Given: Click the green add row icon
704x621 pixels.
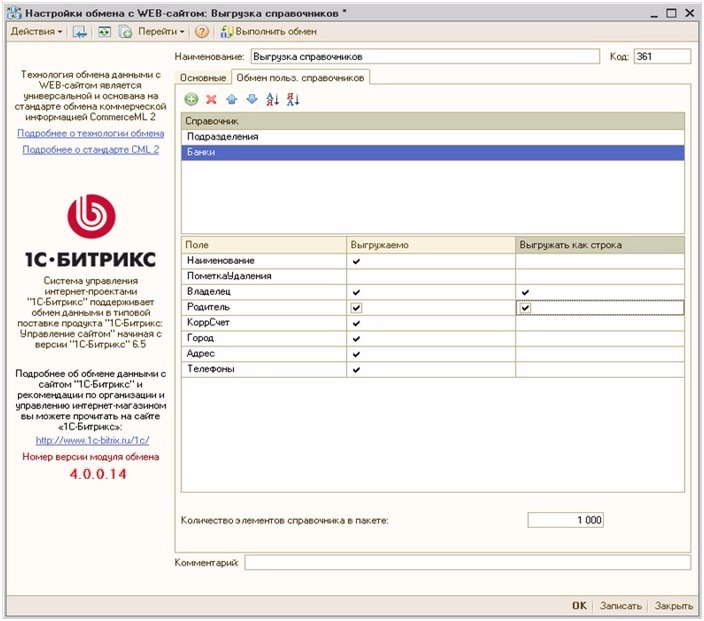Looking at the screenshot, I should coord(192,99).
